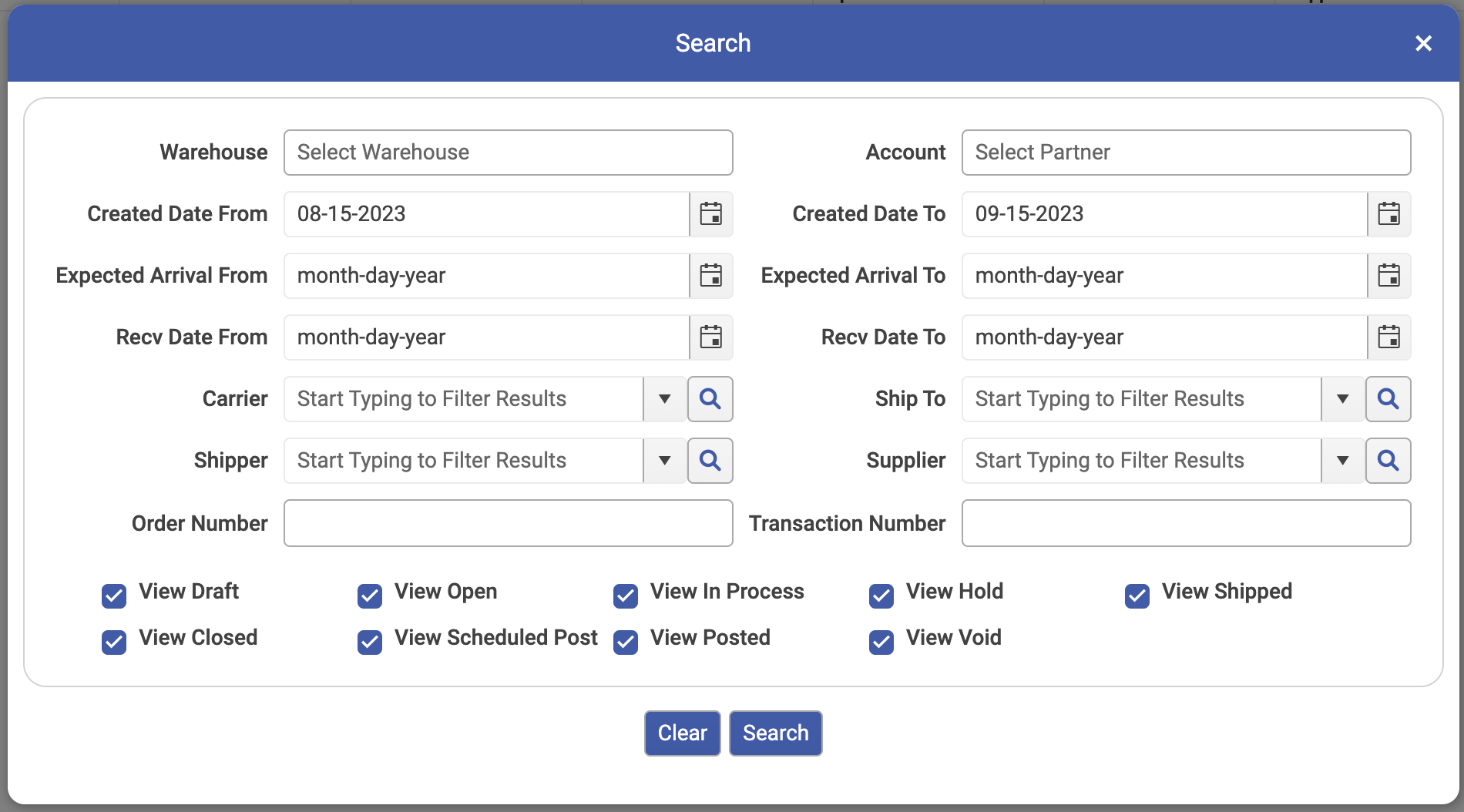Toggle the View Hold checkbox

coord(881,596)
